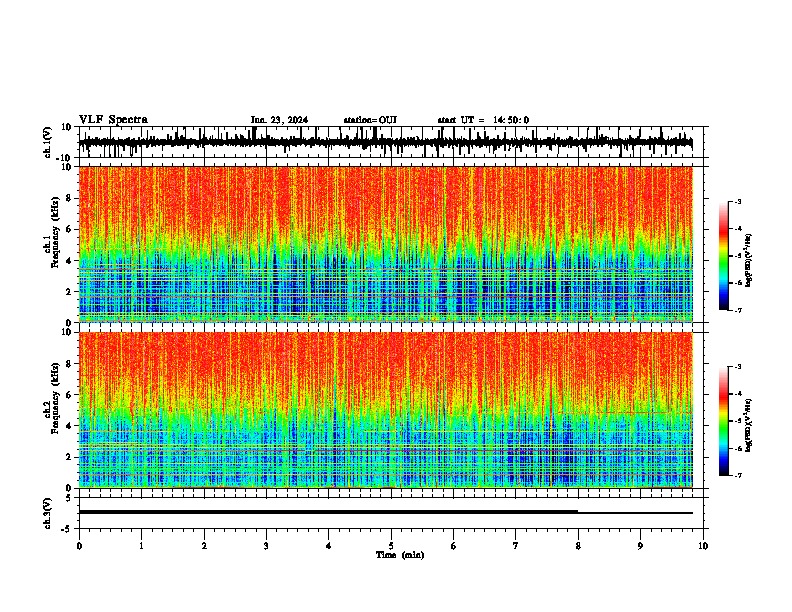Click the ch.1 colorbar units label
Screen dimensions: 792x612
[749, 261]
